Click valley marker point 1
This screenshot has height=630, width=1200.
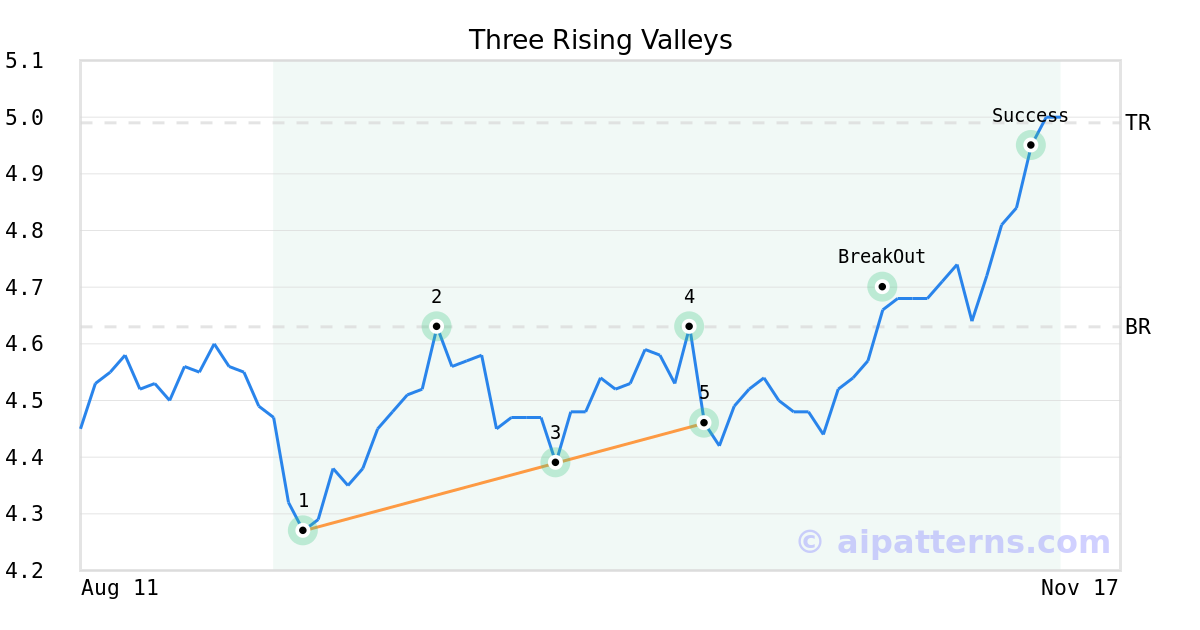tap(303, 530)
